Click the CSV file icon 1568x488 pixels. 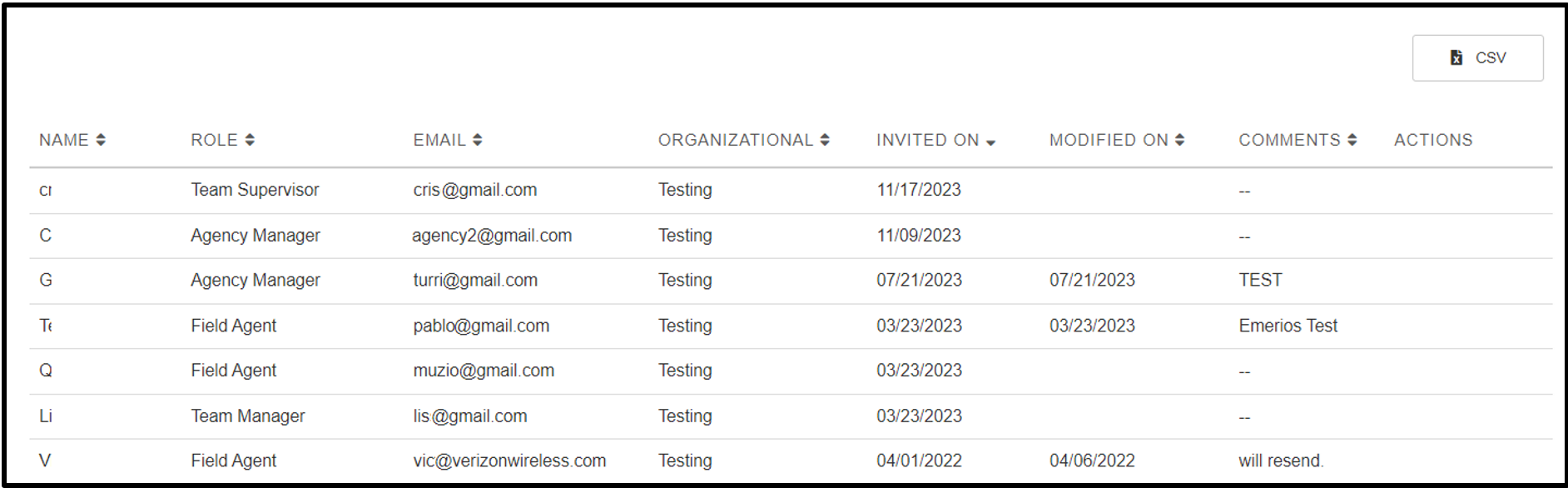(1456, 57)
